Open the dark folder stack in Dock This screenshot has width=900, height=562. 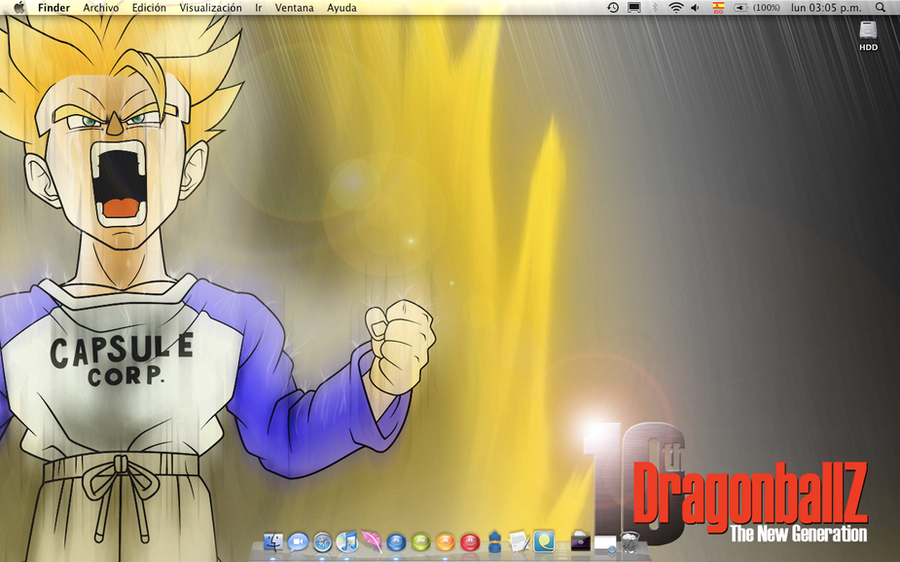[x=580, y=542]
